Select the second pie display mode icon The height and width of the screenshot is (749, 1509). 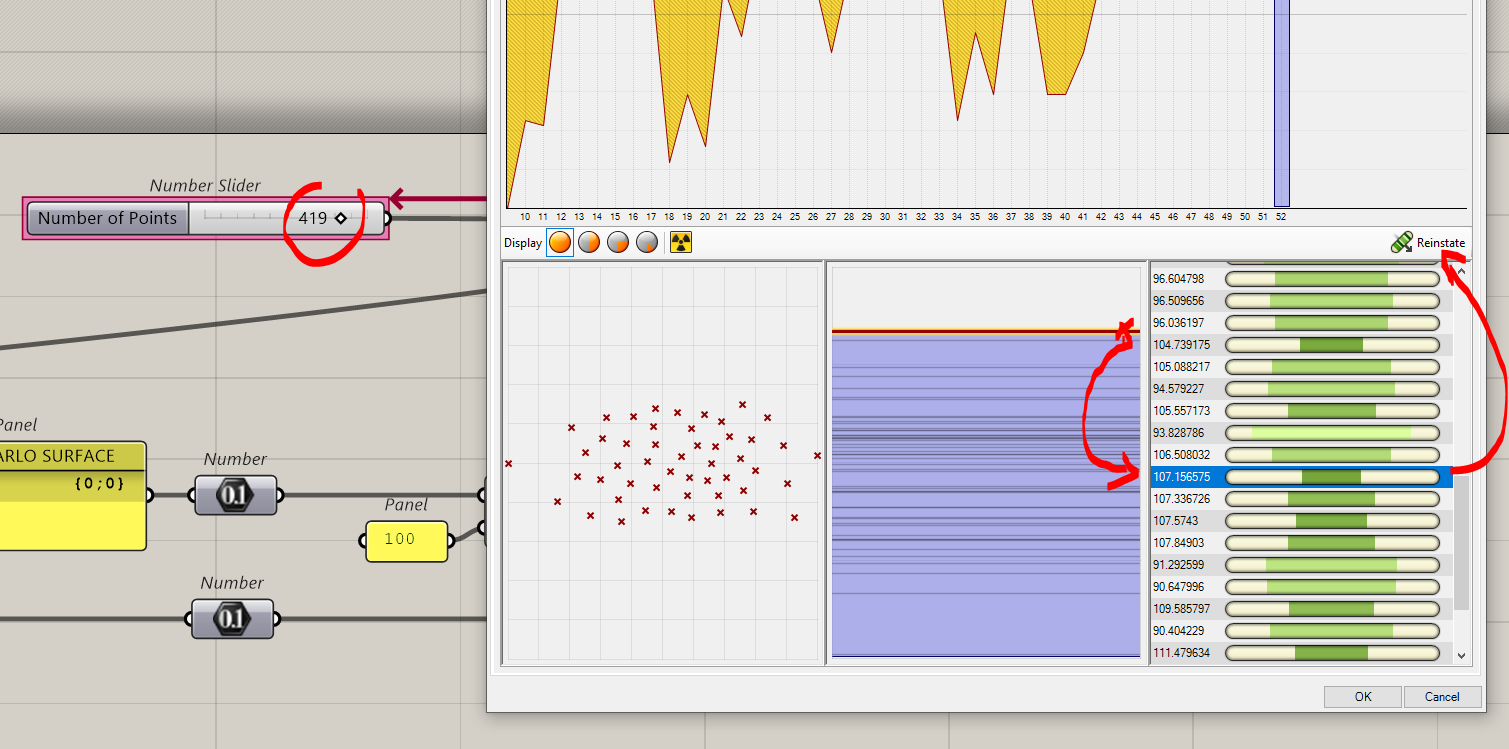589,243
